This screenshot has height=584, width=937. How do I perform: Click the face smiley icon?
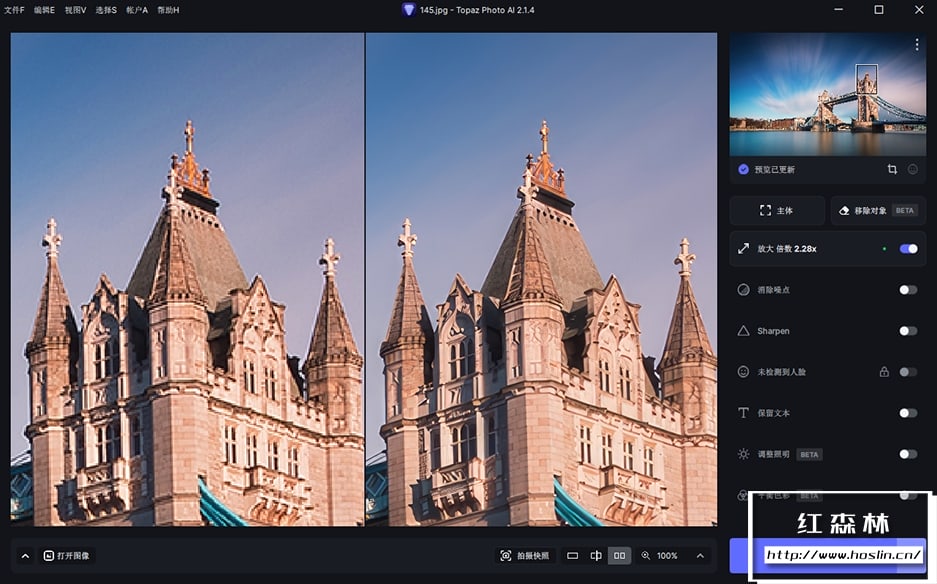743,372
